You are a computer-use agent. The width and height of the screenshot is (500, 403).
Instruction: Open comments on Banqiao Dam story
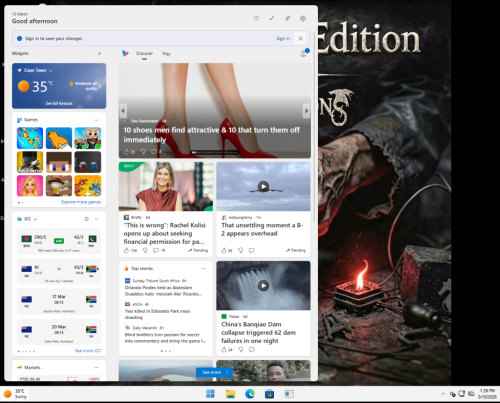pyautogui.click(x=252, y=349)
